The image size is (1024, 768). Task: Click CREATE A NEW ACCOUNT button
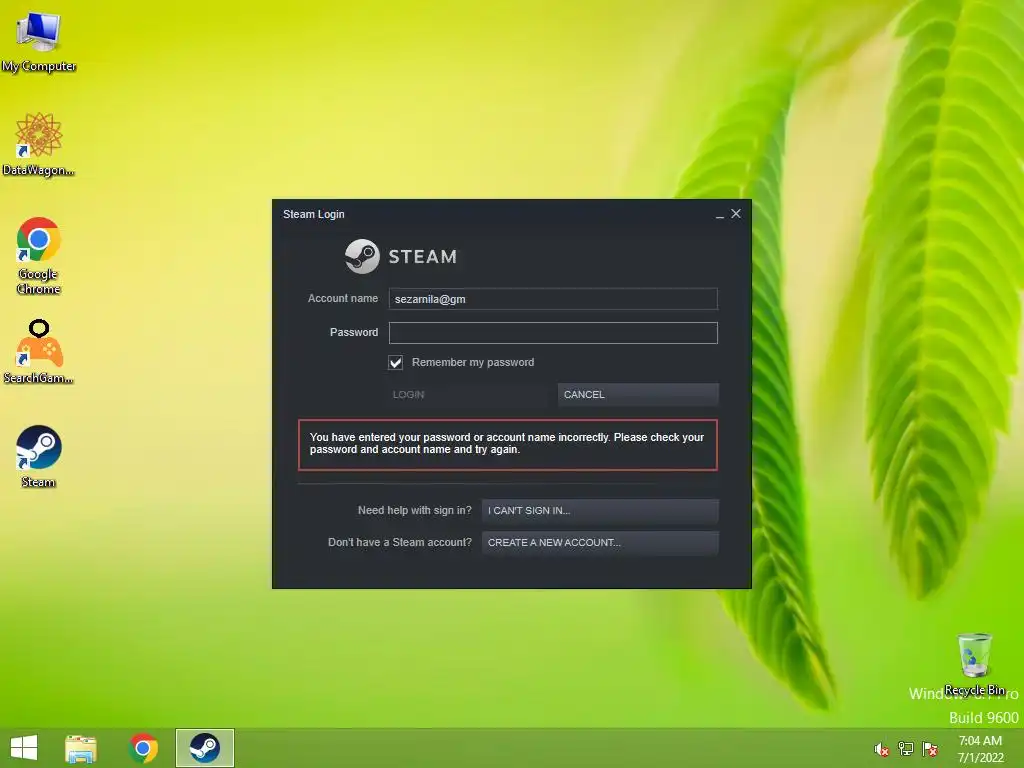coord(600,543)
